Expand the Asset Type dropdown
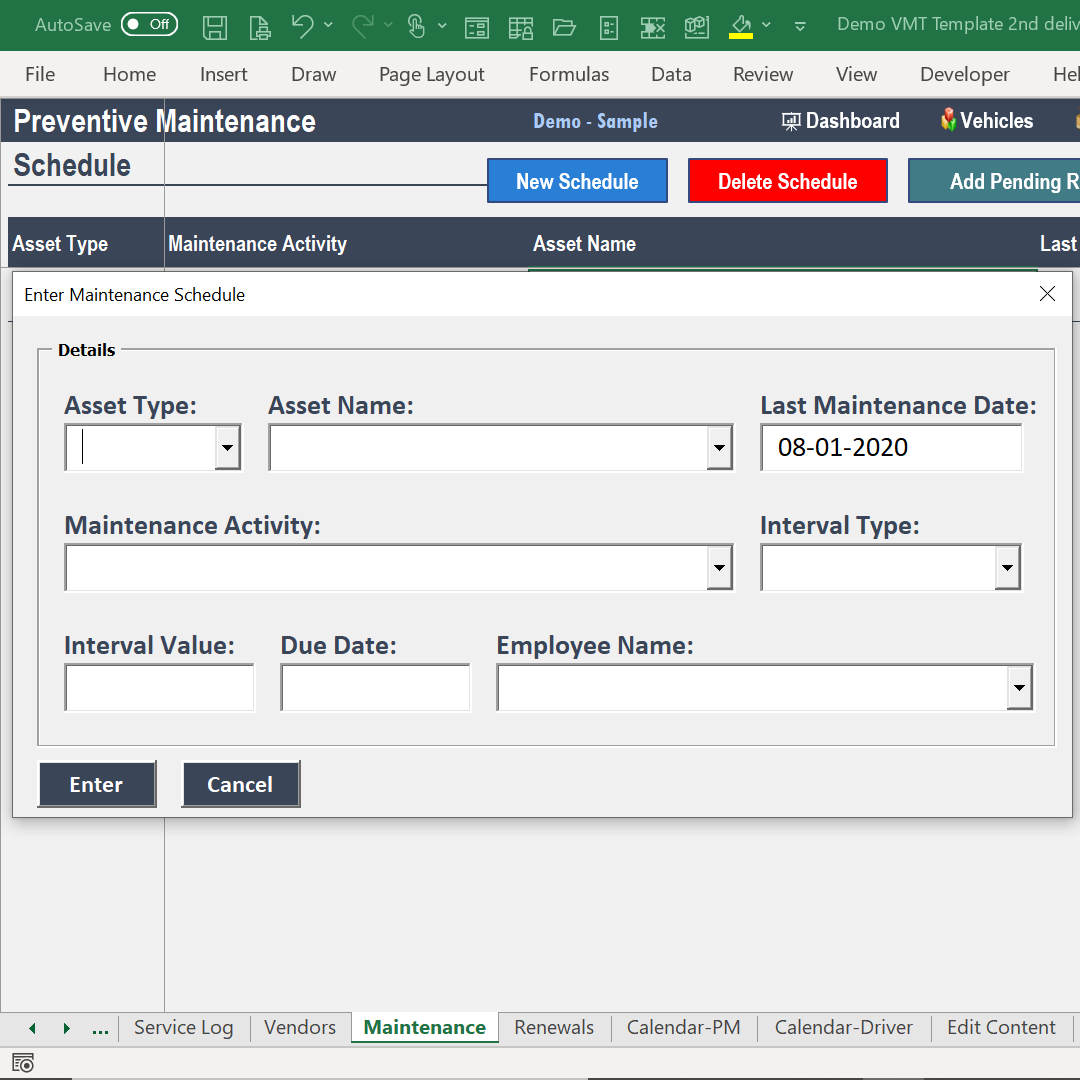This screenshot has width=1080, height=1080. 229,447
